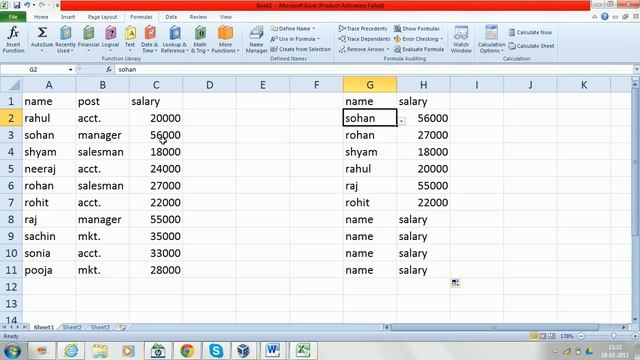640x360 pixels.
Task: Switch to Normal view in status bar
Action: [x=534, y=336]
